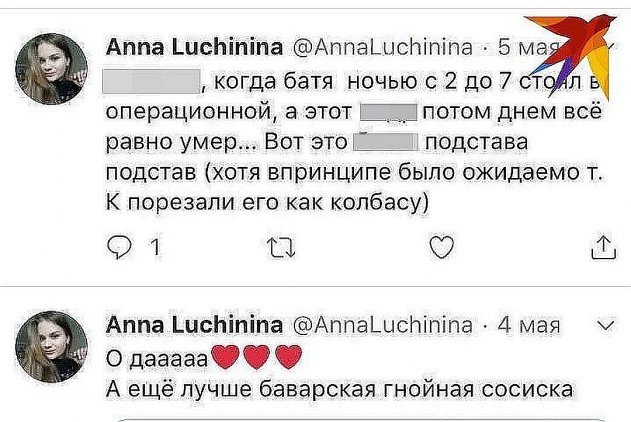Click the Anna Luchinina name on the second tweet

point(192,326)
